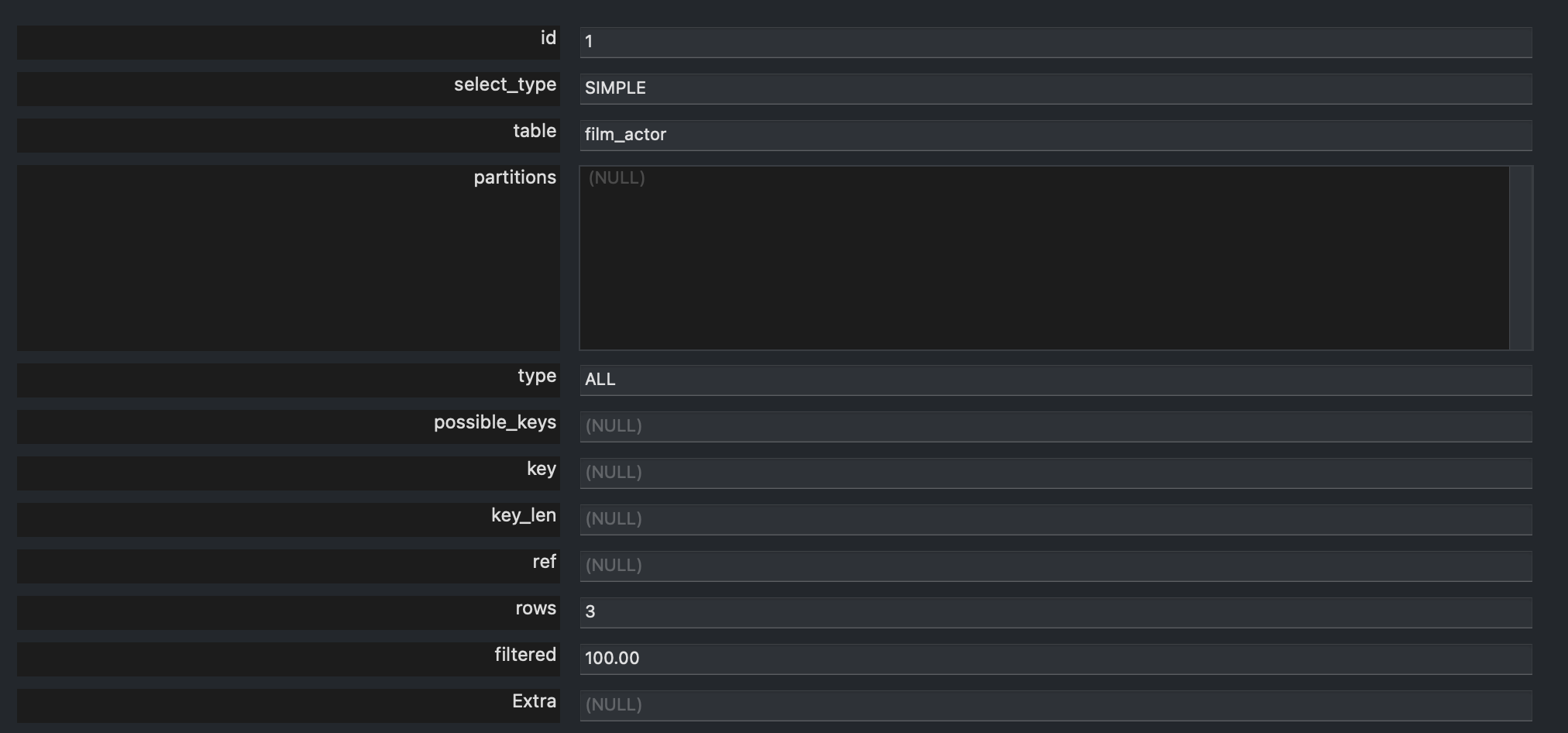The height and width of the screenshot is (733, 1568).
Task: Click the id value field
Action: pos(1055,43)
